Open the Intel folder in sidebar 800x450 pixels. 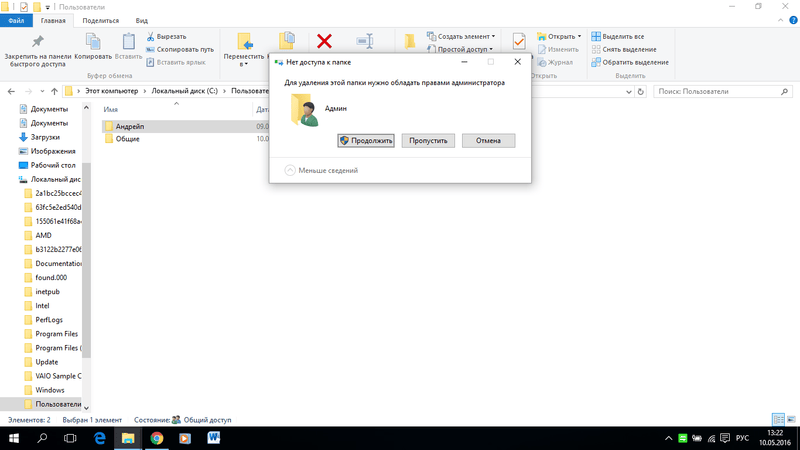[37, 306]
